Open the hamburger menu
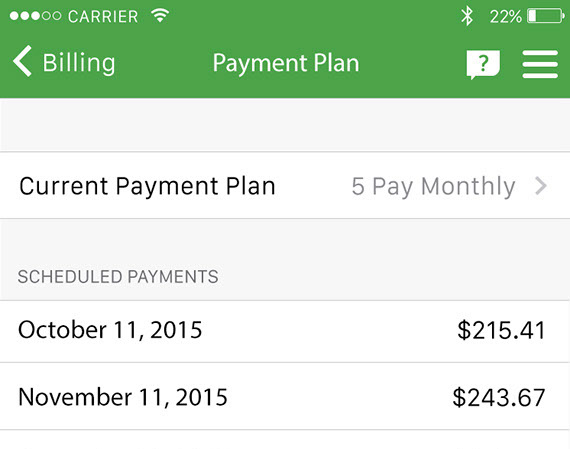 coord(540,64)
